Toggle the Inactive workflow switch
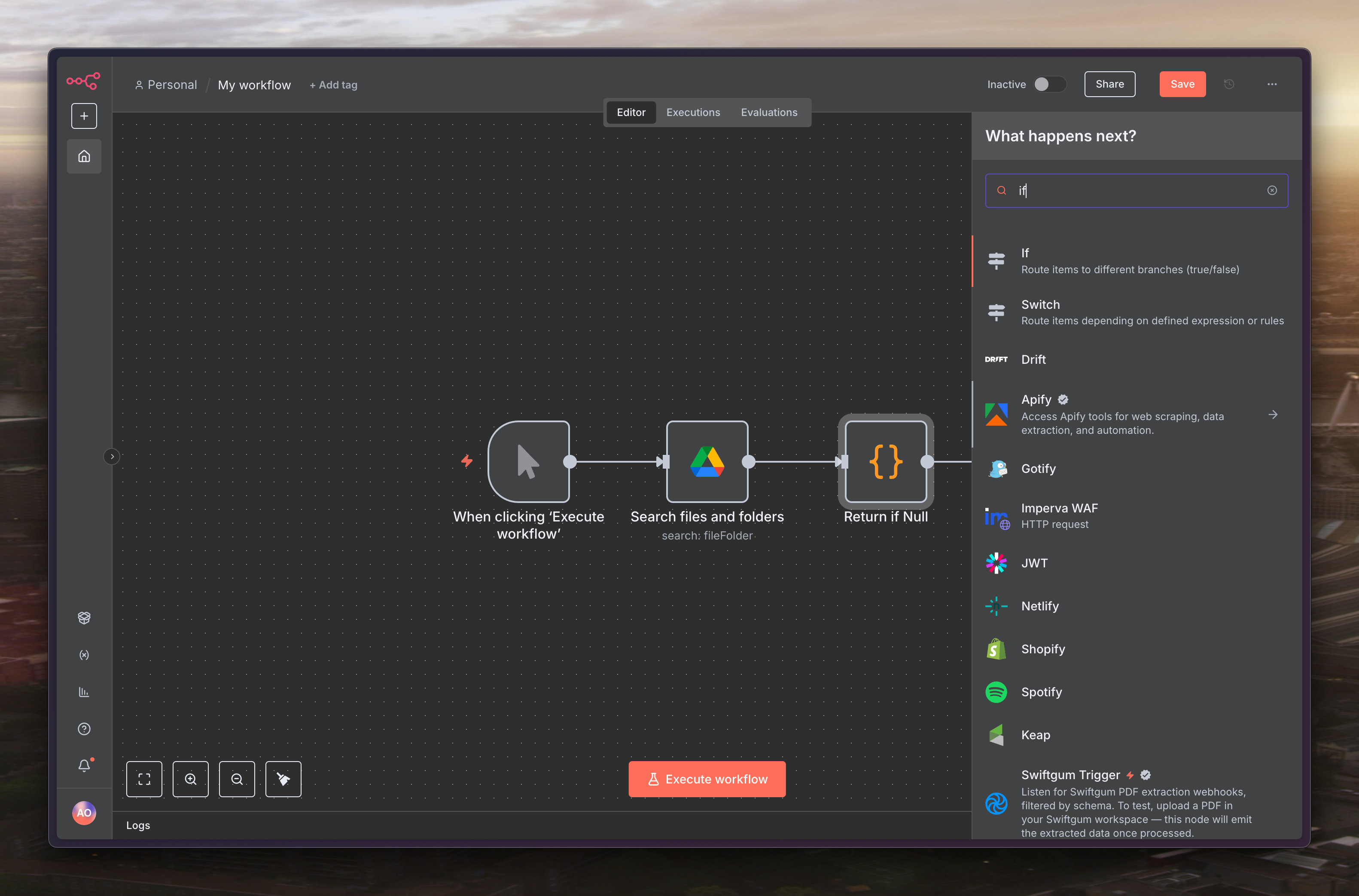This screenshot has height=896, width=1359. click(x=1049, y=85)
